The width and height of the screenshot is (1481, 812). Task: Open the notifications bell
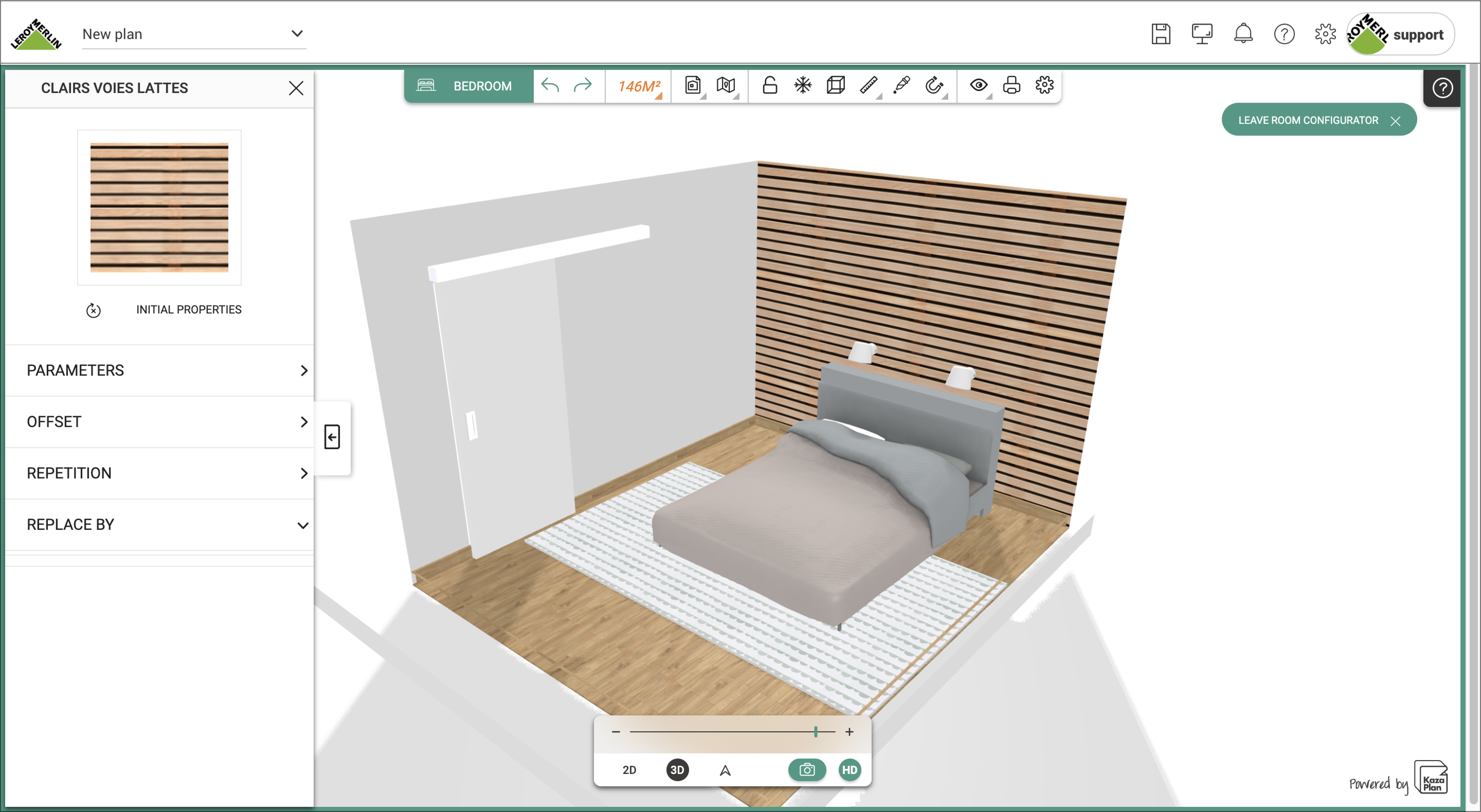(1243, 34)
